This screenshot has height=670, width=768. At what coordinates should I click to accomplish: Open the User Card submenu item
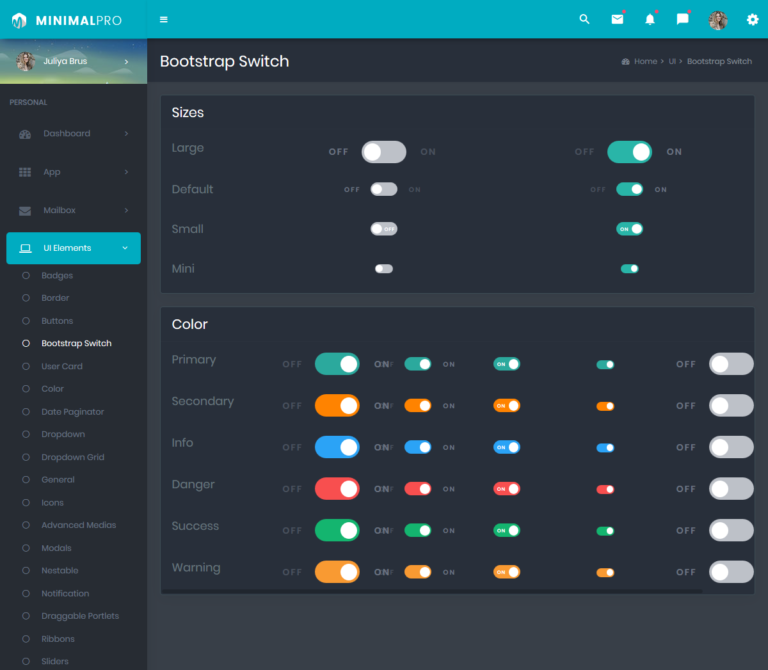62,366
